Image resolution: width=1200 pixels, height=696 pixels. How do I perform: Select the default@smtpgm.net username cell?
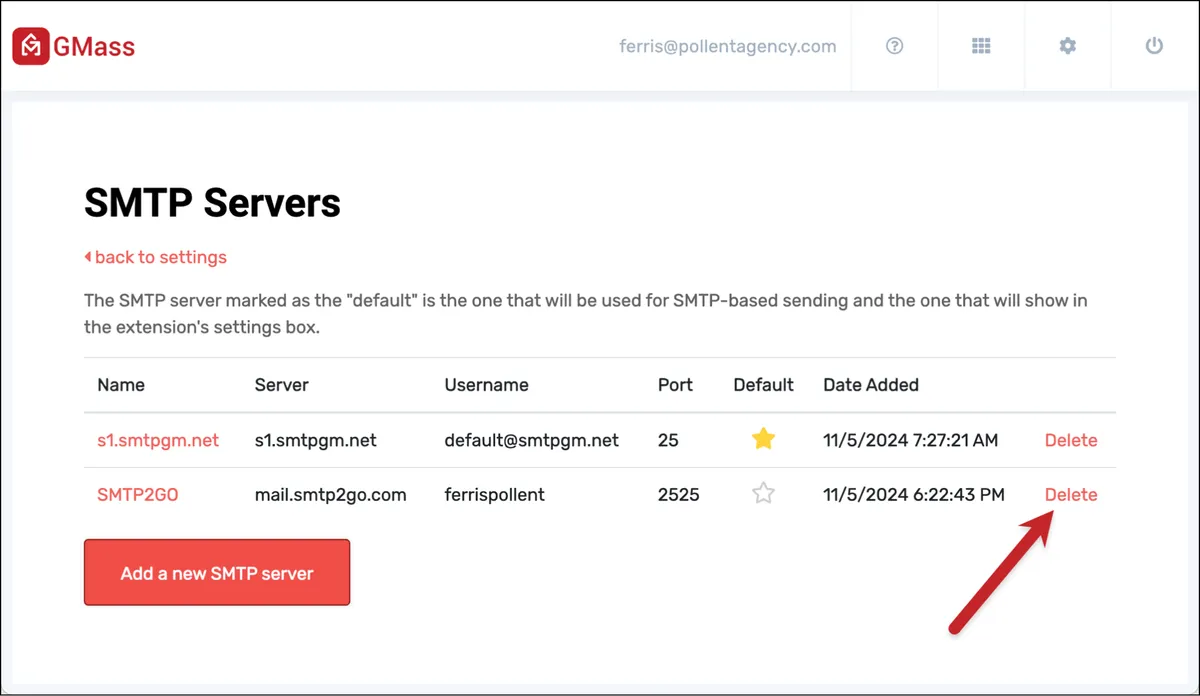click(532, 440)
